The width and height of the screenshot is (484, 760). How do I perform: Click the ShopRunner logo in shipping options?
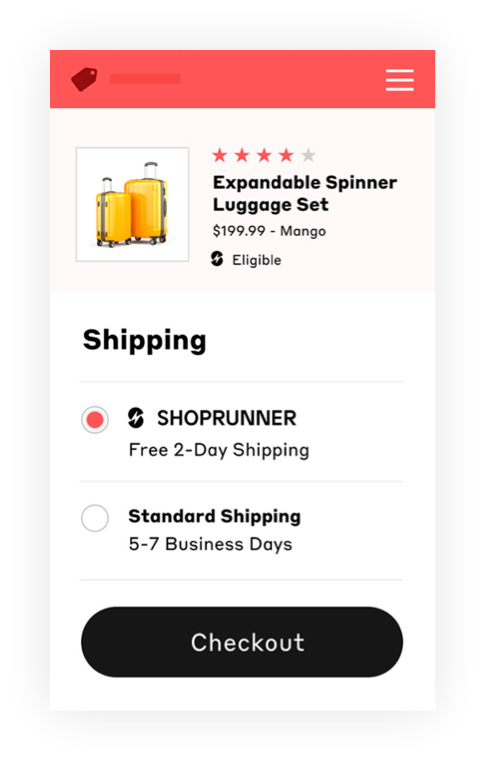136,418
